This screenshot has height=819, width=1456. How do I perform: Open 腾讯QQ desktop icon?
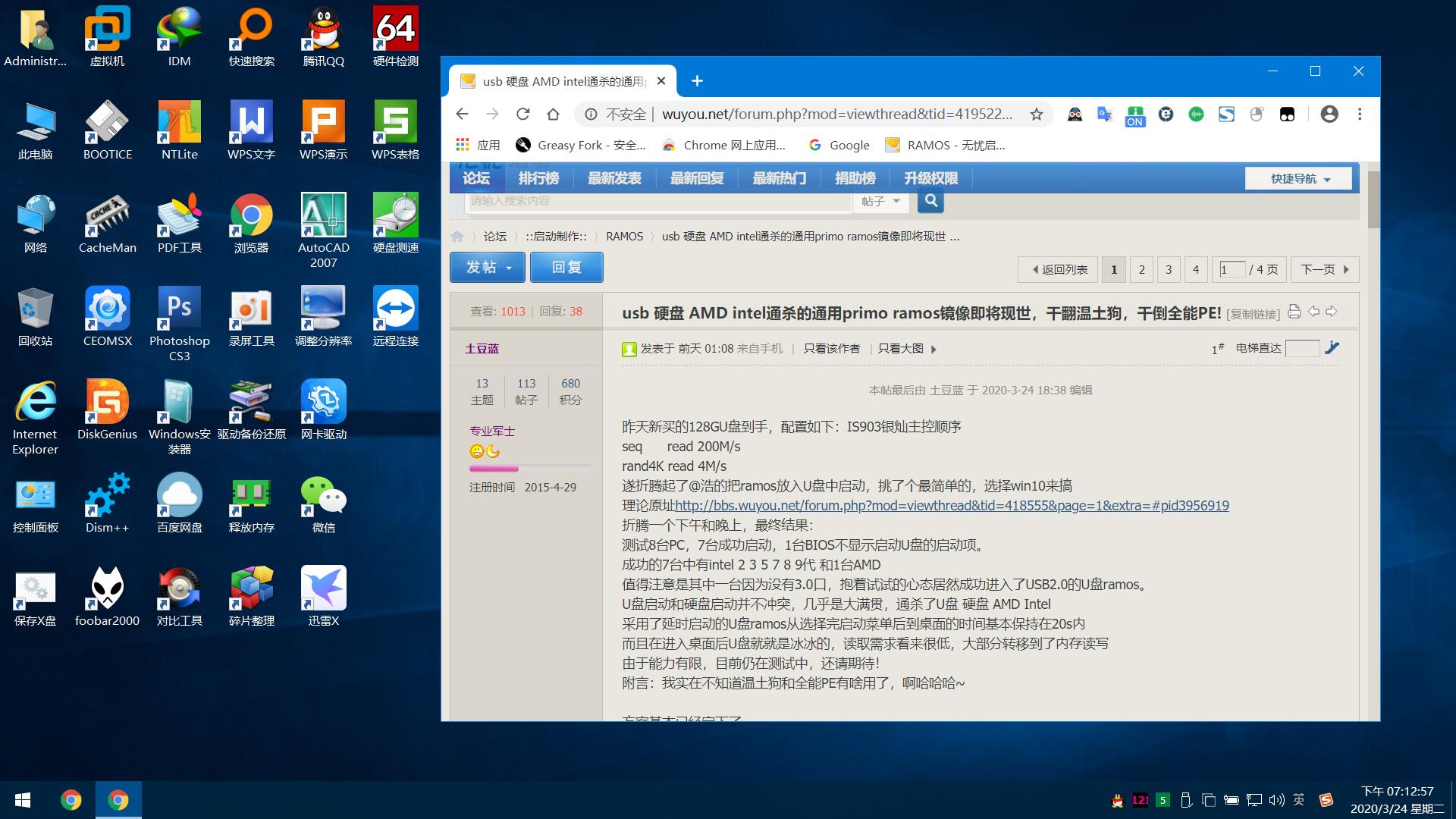click(x=324, y=36)
